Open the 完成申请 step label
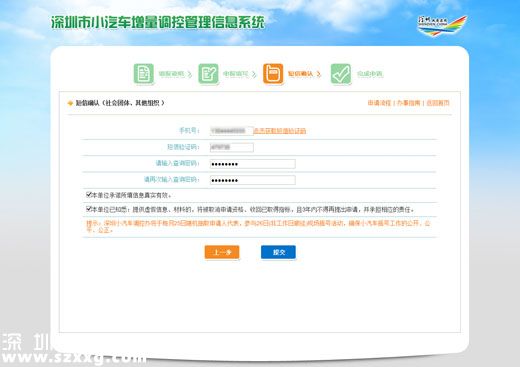 click(370, 74)
